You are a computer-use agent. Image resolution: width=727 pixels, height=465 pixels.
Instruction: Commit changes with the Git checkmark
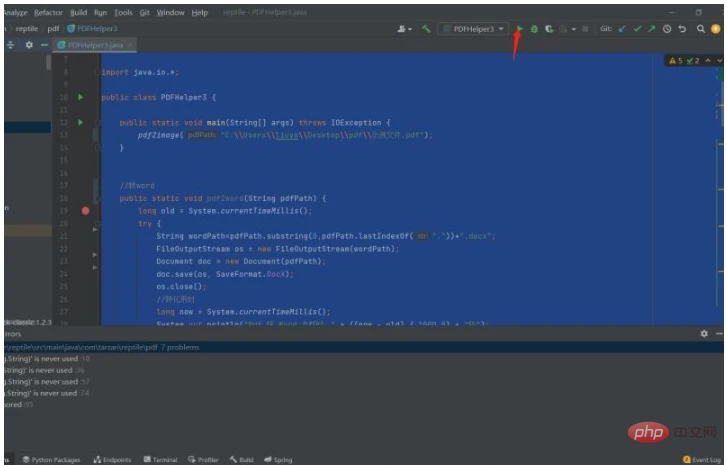click(638, 29)
